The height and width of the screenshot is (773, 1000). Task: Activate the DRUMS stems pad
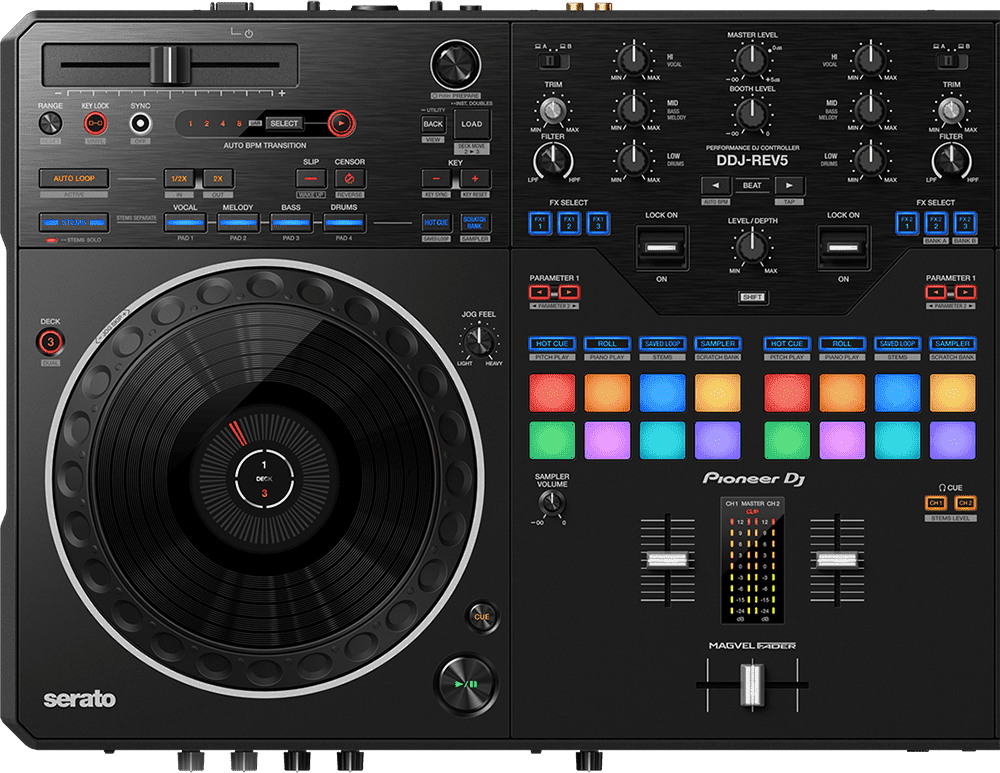343,221
